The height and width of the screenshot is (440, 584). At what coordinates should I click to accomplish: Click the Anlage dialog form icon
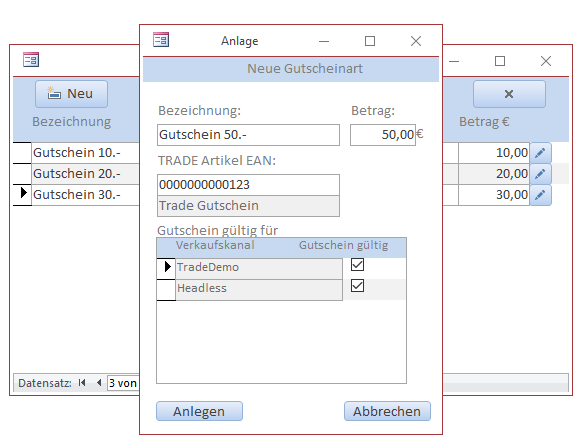point(161,40)
